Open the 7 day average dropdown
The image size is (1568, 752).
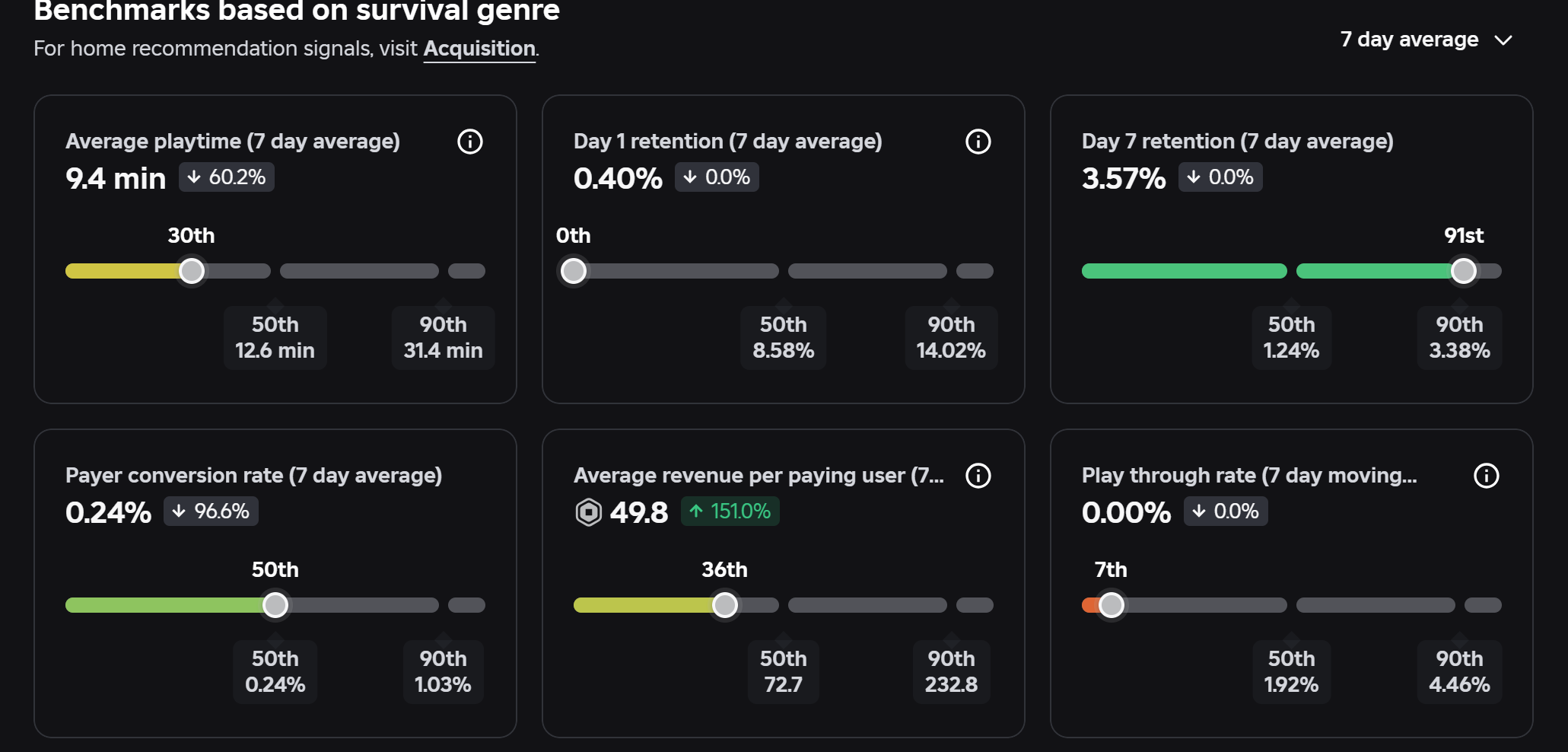(x=1426, y=40)
